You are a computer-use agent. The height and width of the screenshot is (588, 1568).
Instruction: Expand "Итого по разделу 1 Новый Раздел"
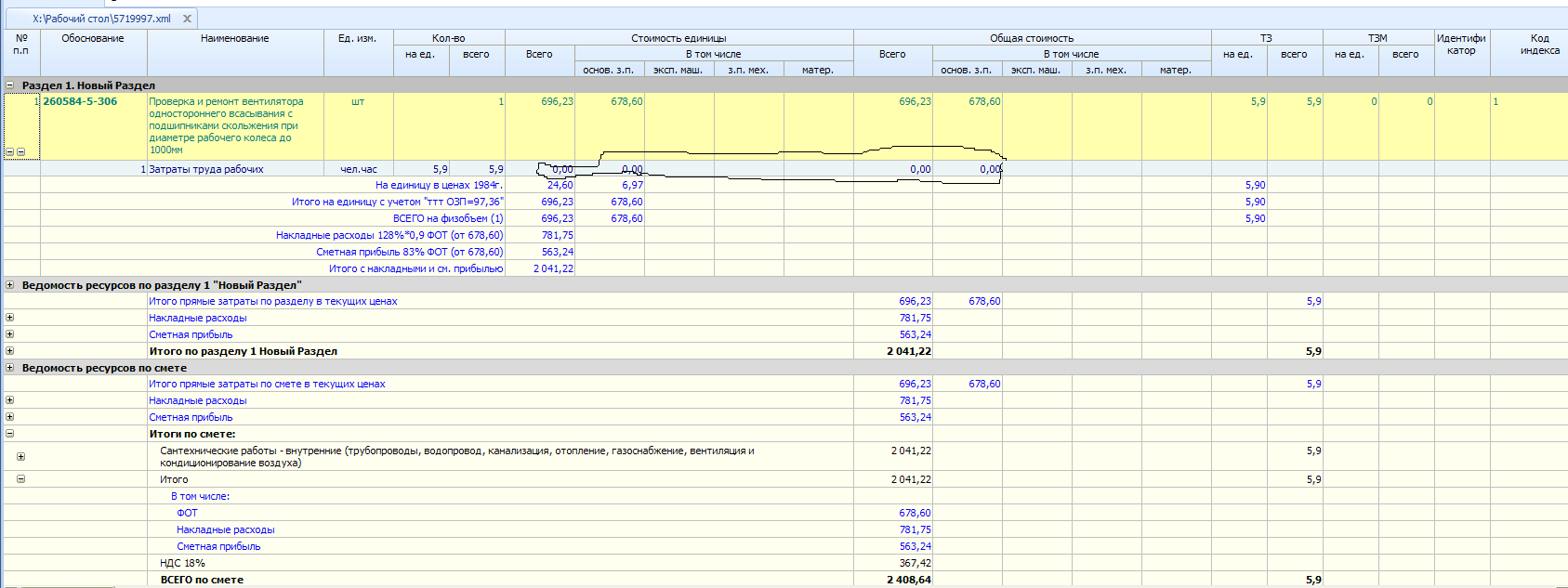pyautogui.click(x=10, y=351)
